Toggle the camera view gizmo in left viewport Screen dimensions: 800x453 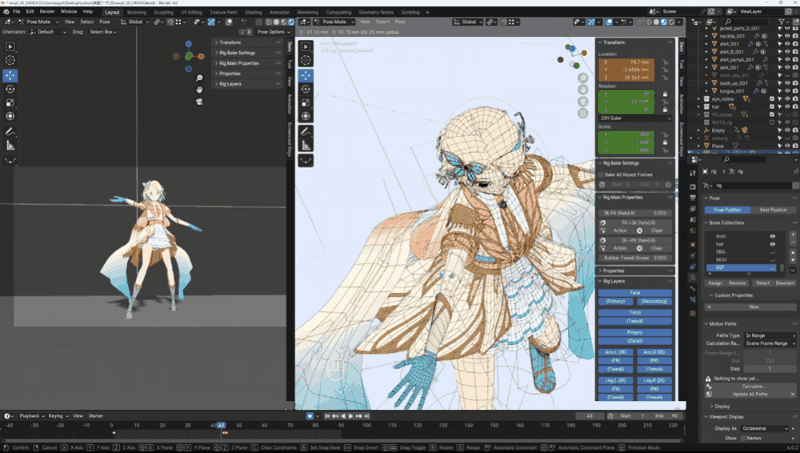coord(199,100)
